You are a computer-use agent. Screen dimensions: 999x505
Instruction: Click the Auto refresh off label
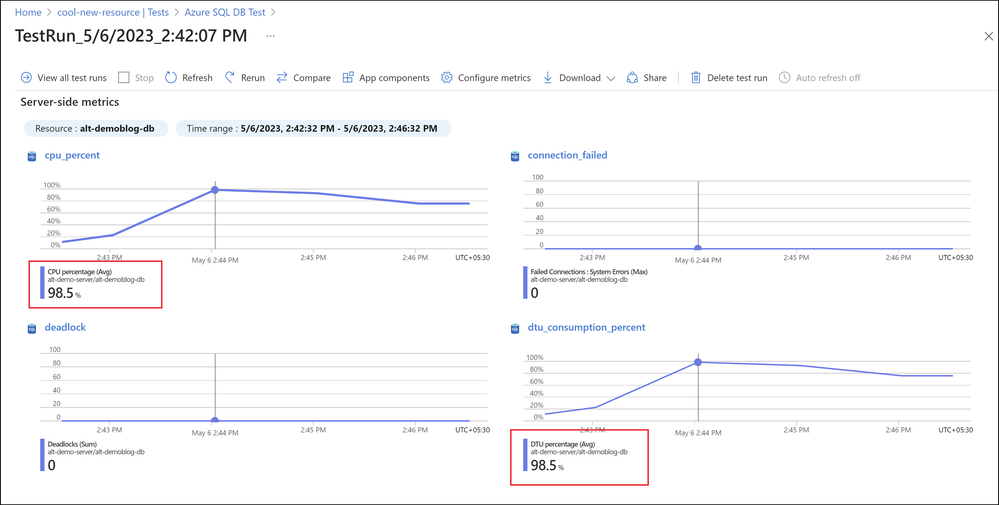(828, 78)
